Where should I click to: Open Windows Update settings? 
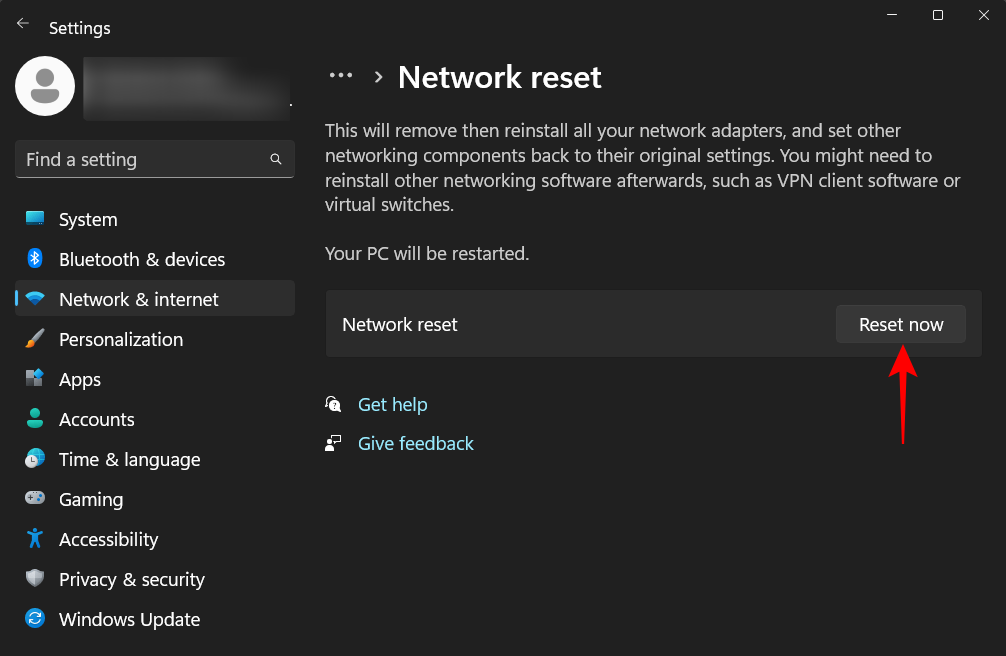[x=128, y=619]
